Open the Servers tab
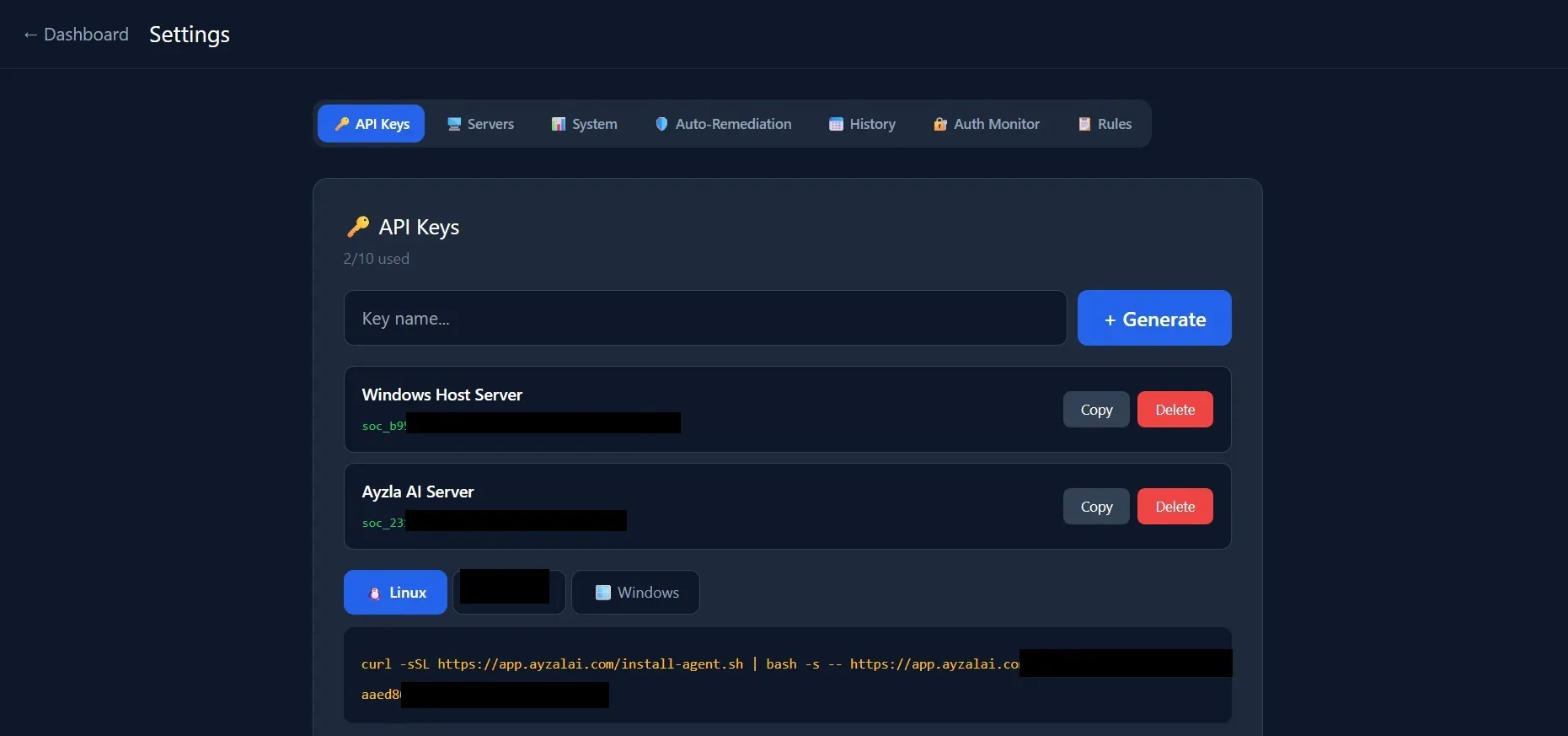The height and width of the screenshot is (736, 1568). pos(480,124)
